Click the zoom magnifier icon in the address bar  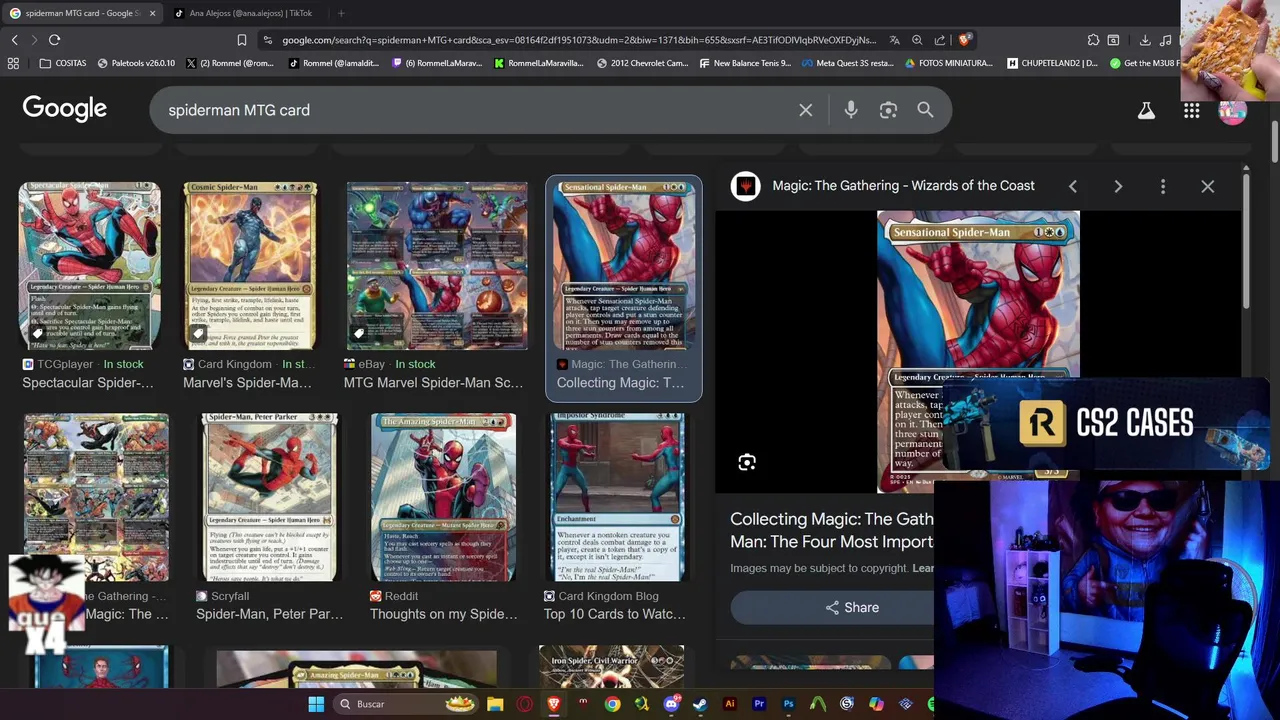pos(917,40)
